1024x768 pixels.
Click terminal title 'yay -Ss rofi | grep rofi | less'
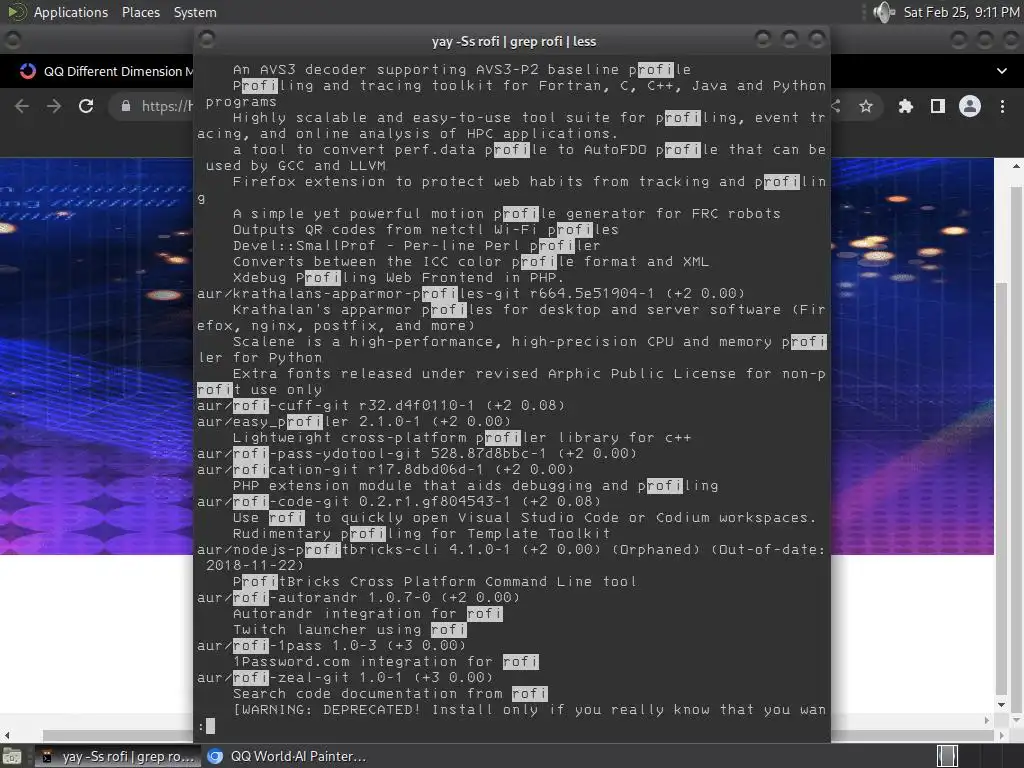(x=513, y=41)
